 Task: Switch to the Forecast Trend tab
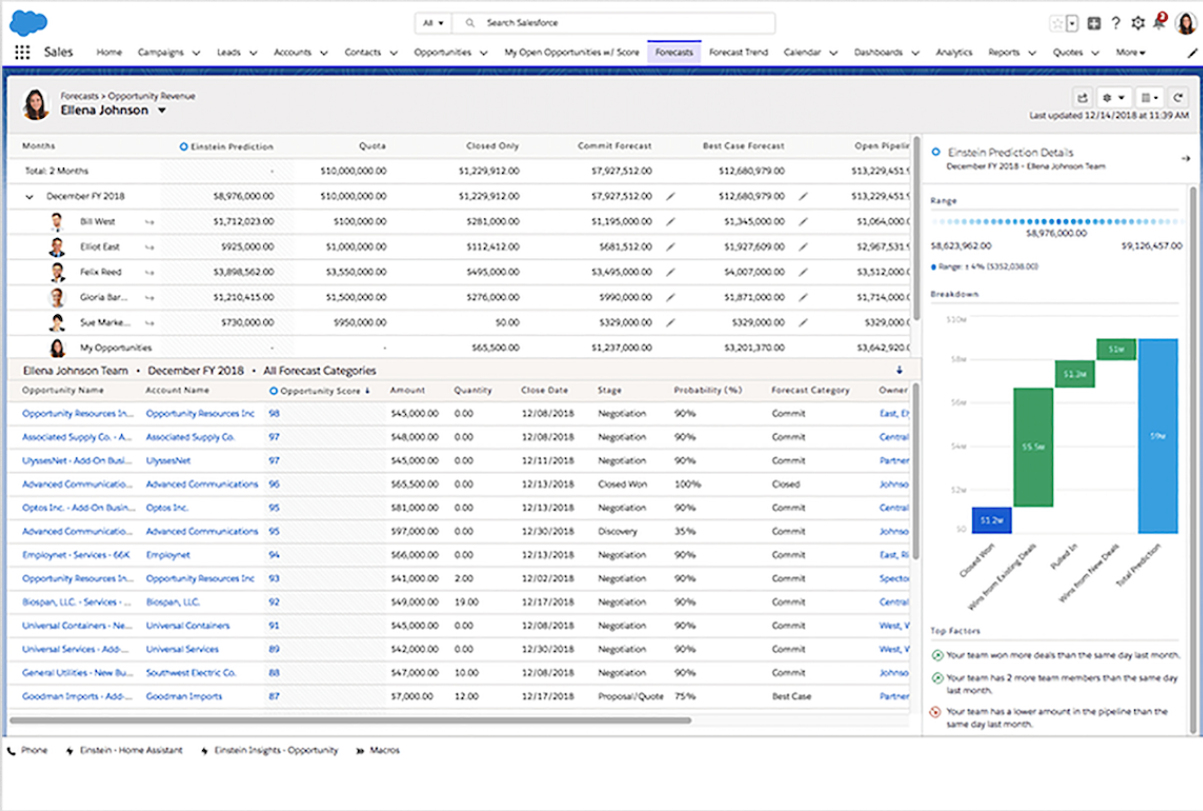738,52
